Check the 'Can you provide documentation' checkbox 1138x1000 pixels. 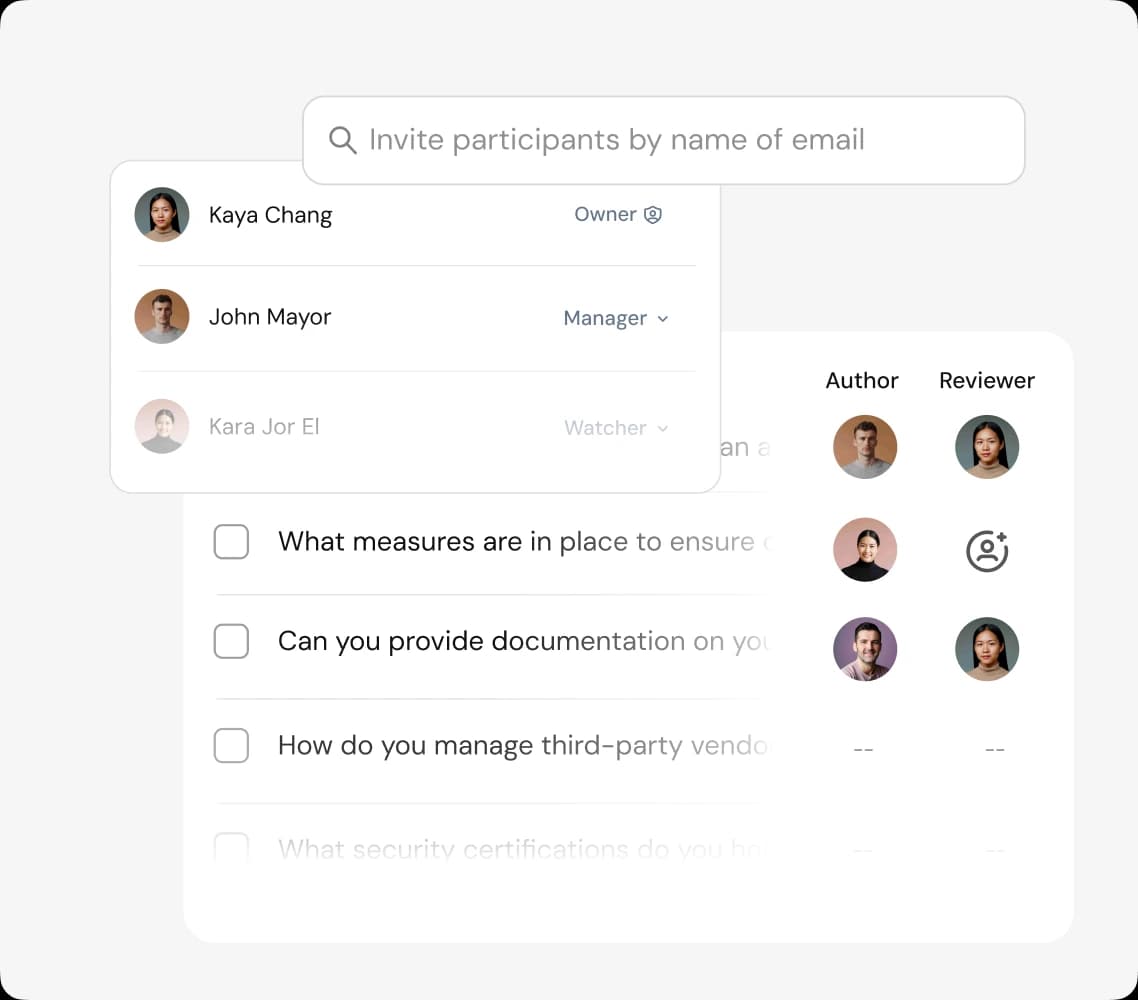point(232,642)
